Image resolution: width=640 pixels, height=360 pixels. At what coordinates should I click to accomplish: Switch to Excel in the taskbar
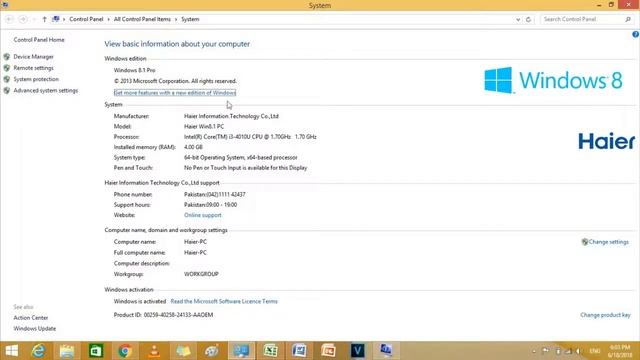270,351
